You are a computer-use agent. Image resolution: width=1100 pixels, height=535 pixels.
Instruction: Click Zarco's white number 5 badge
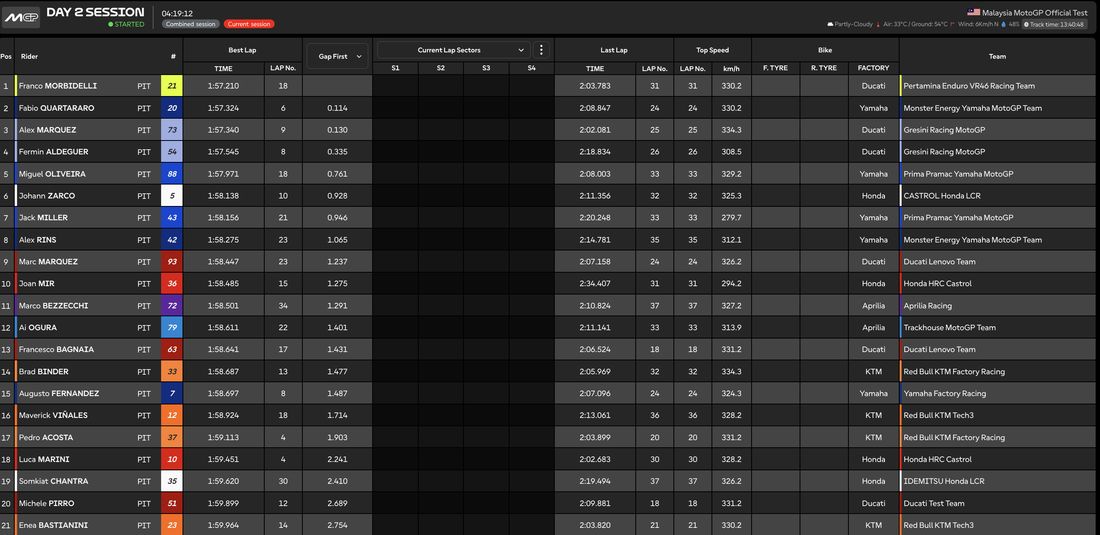(172, 196)
